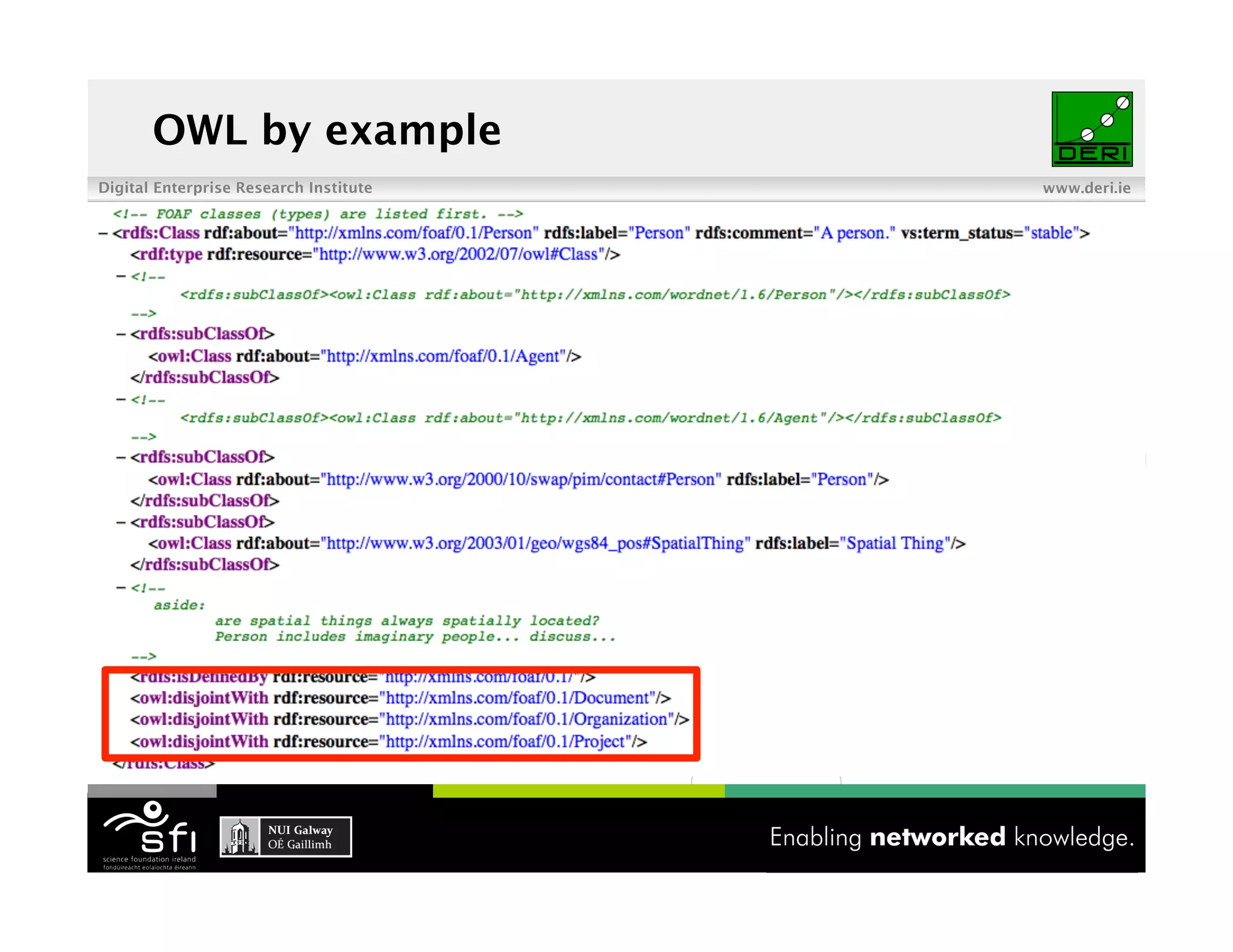The image size is (1233, 952).
Task: Click 'Person includes imaginary people... discuss...' comment
Action: pyautogui.click(x=415, y=637)
